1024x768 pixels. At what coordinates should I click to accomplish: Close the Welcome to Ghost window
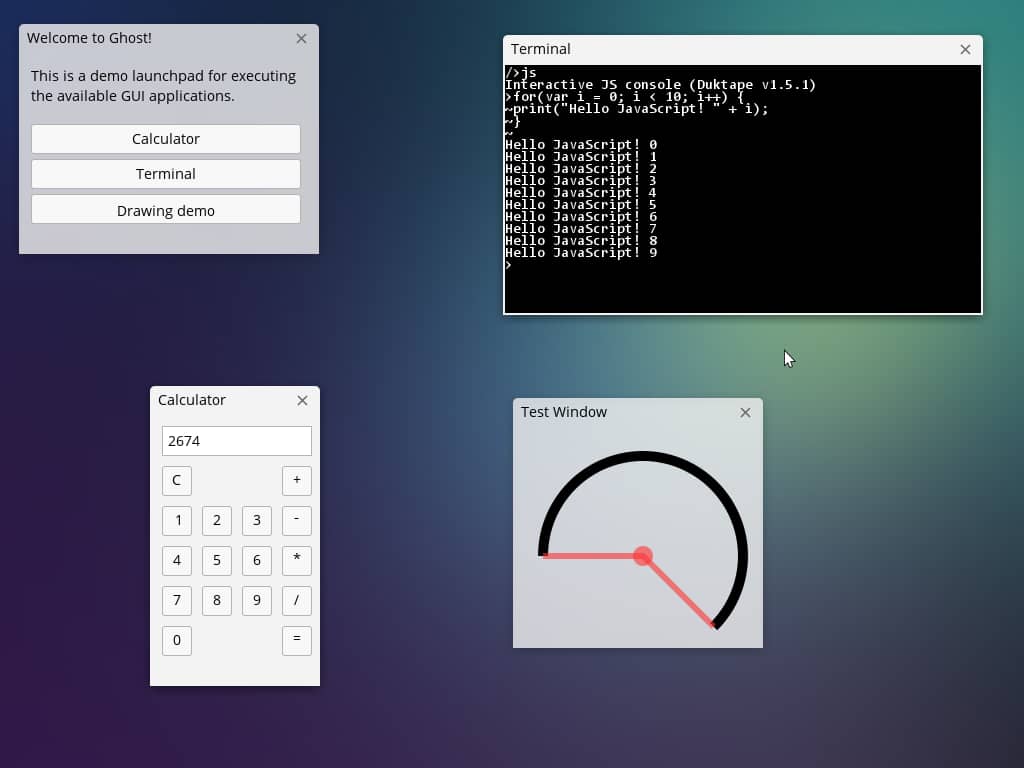[x=301, y=39]
